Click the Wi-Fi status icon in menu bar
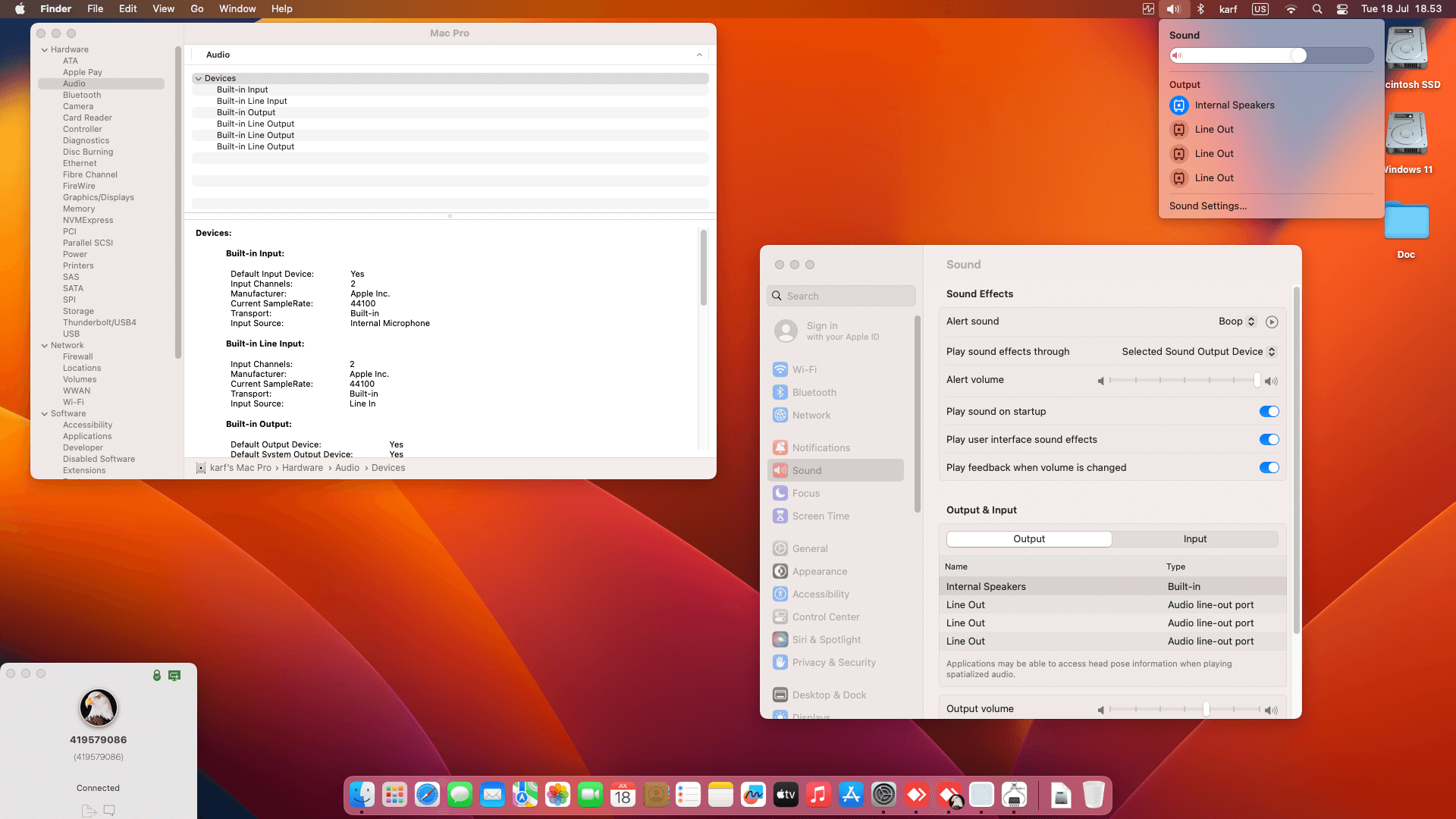This screenshot has width=1456, height=819. tap(1291, 9)
